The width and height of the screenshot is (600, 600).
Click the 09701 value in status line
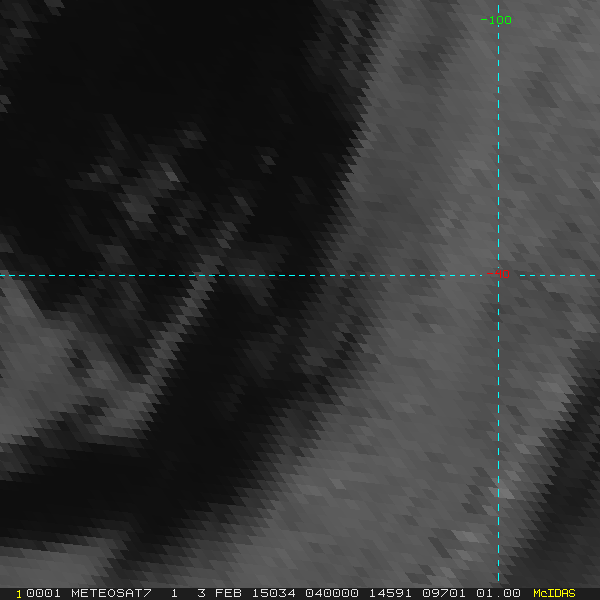[444, 593]
